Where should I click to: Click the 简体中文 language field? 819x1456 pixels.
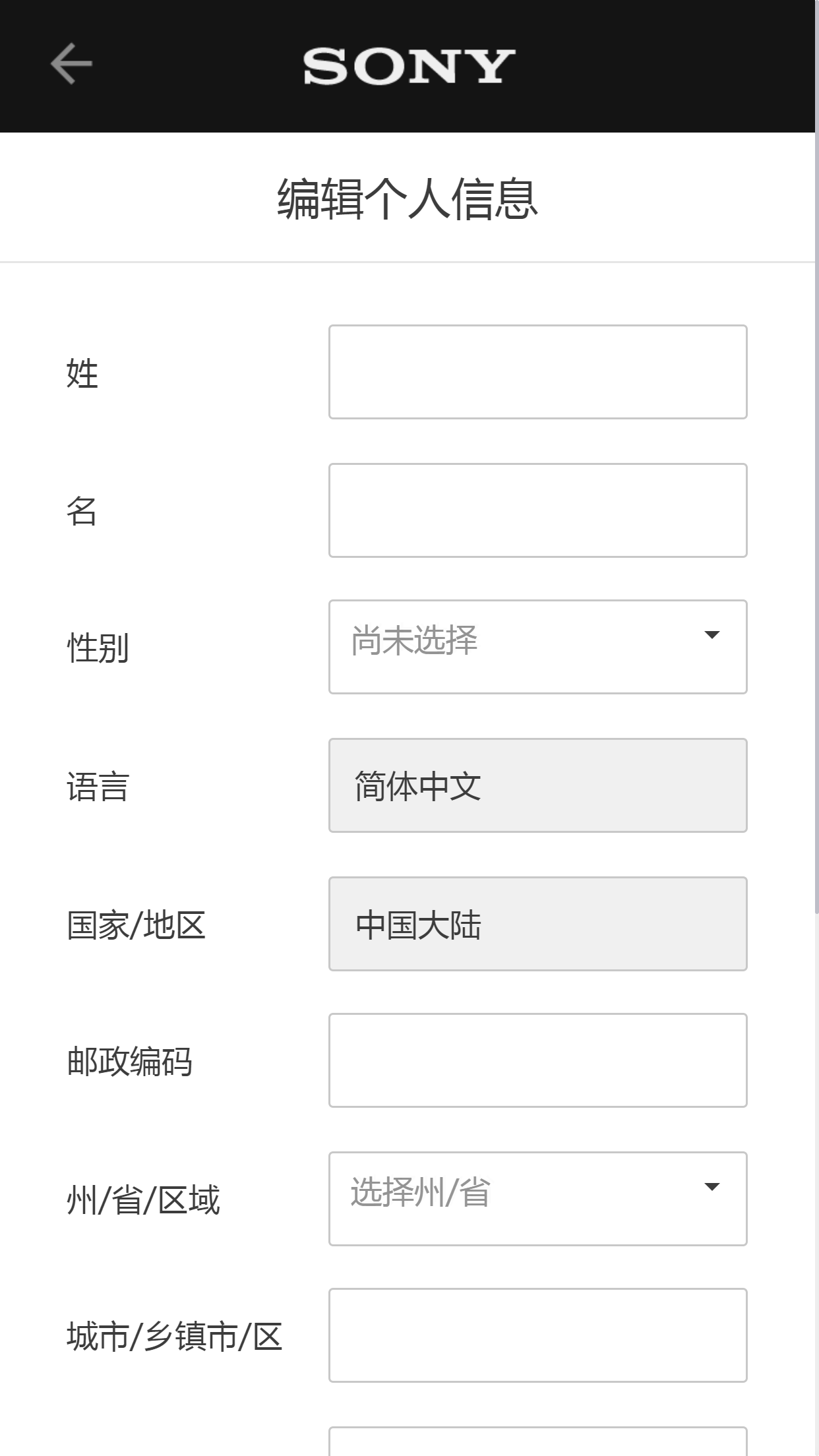(x=537, y=785)
